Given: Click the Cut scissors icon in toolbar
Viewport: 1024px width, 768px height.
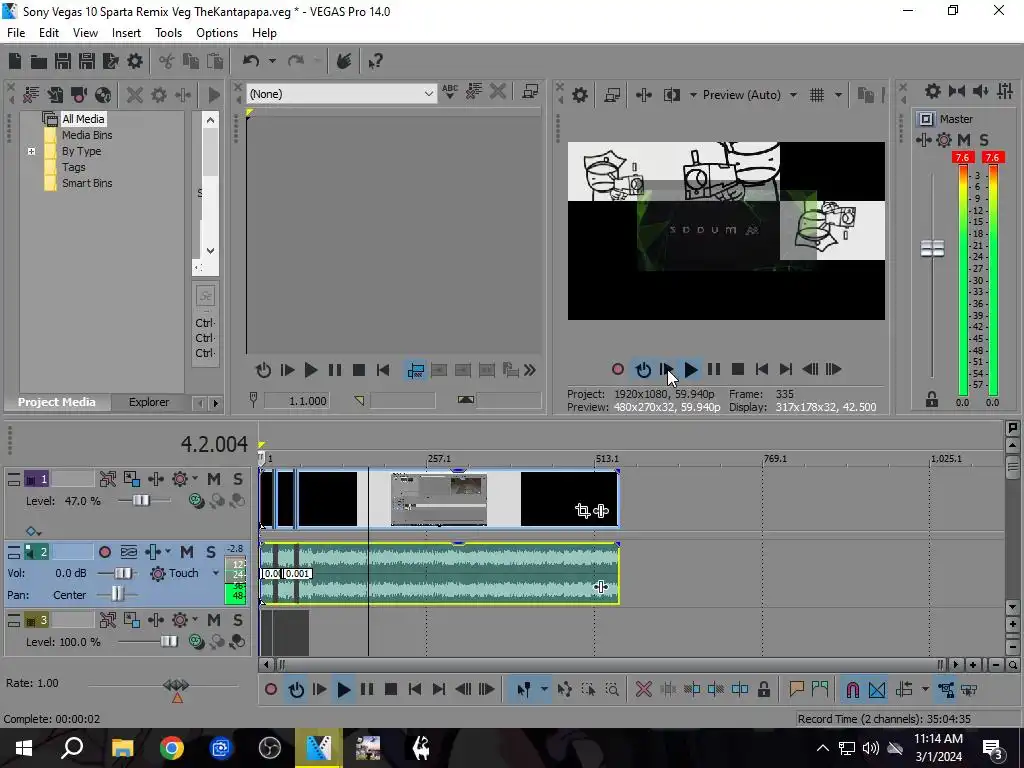Looking at the screenshot, I should pos(167,61).
